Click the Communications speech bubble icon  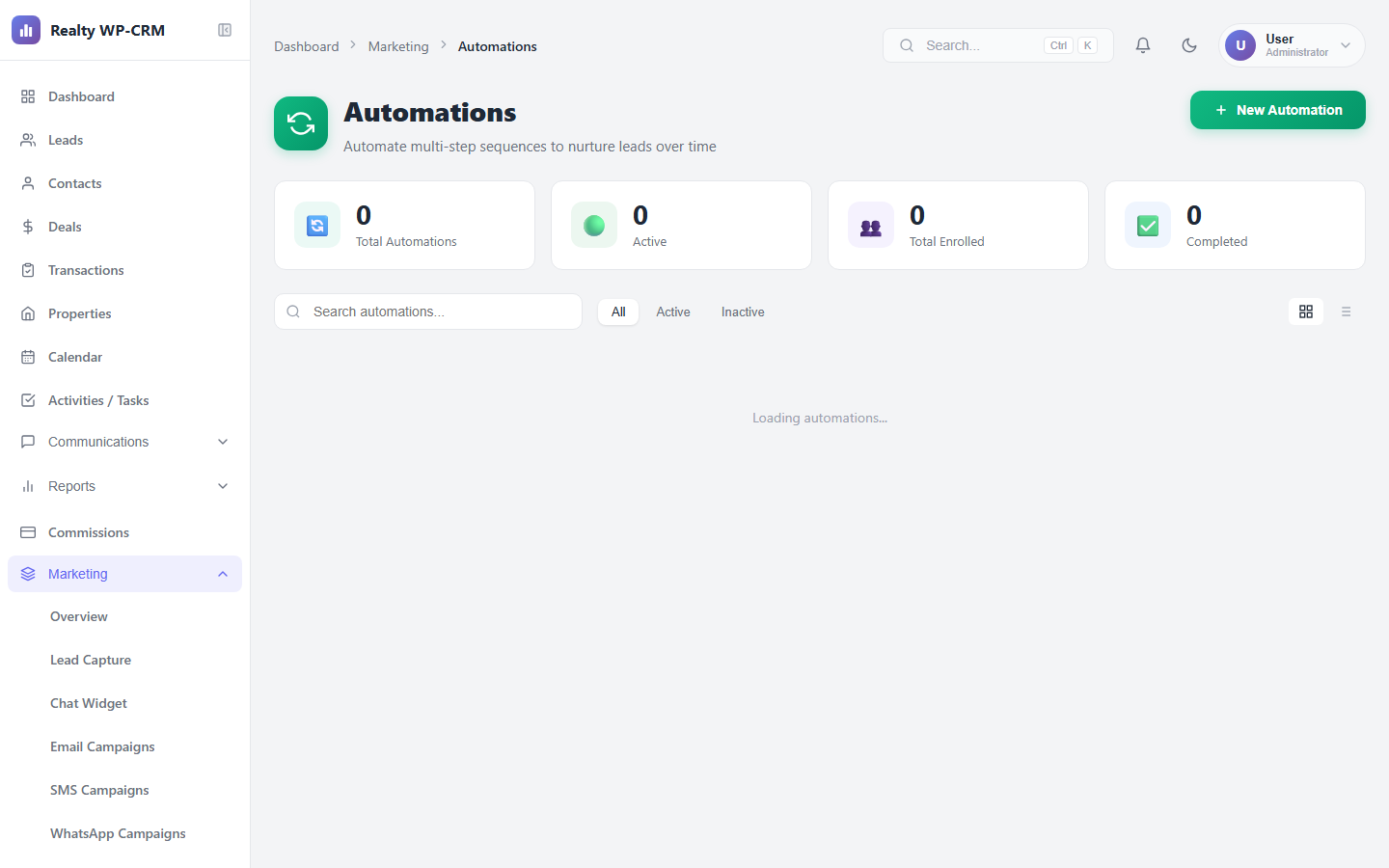[28, 442]
